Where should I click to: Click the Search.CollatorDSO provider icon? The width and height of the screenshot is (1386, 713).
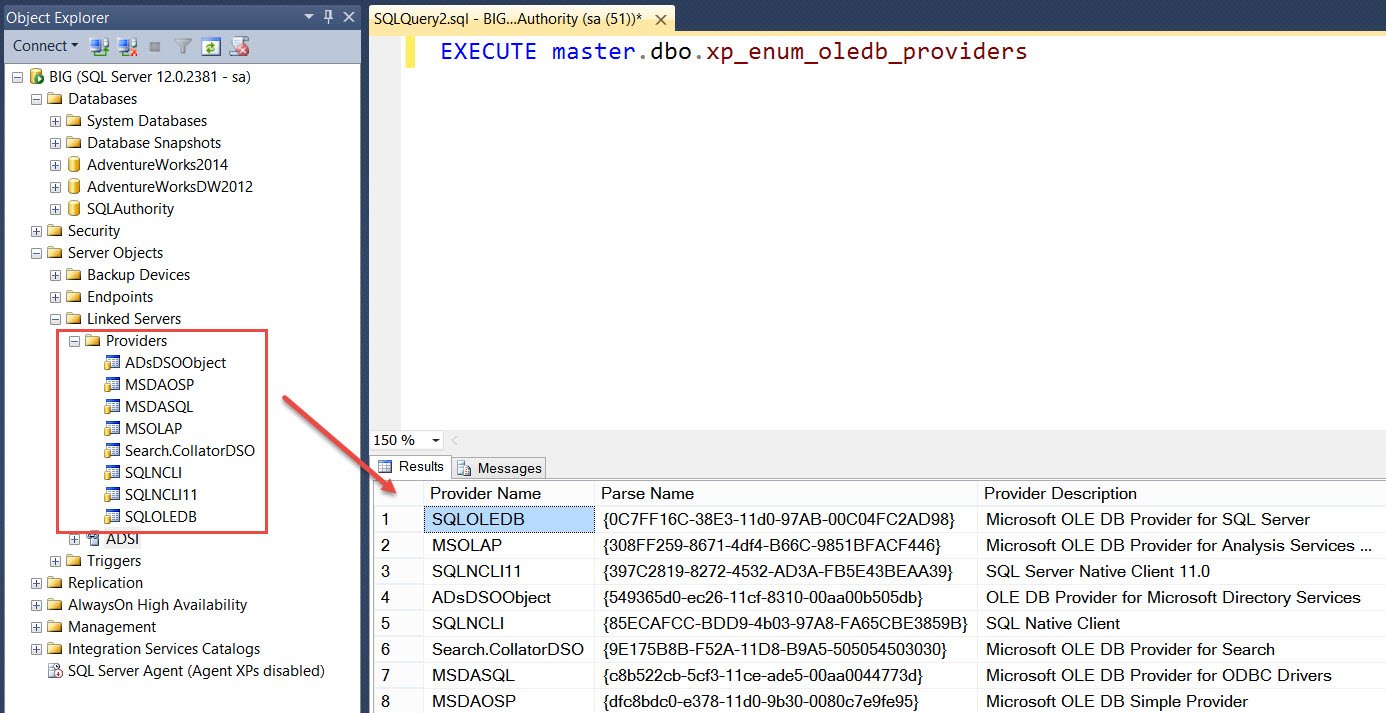pyautogui.click(x=112, y=451)
